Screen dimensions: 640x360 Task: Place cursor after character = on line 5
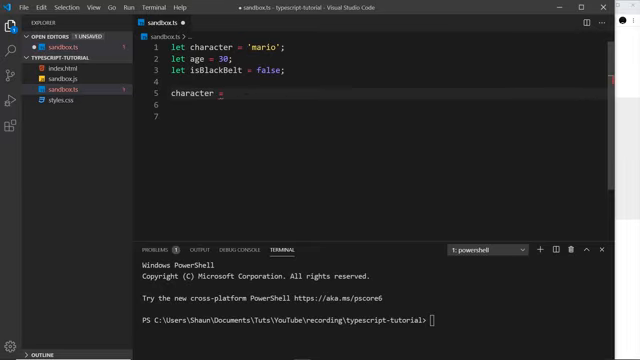coord(225,93)
